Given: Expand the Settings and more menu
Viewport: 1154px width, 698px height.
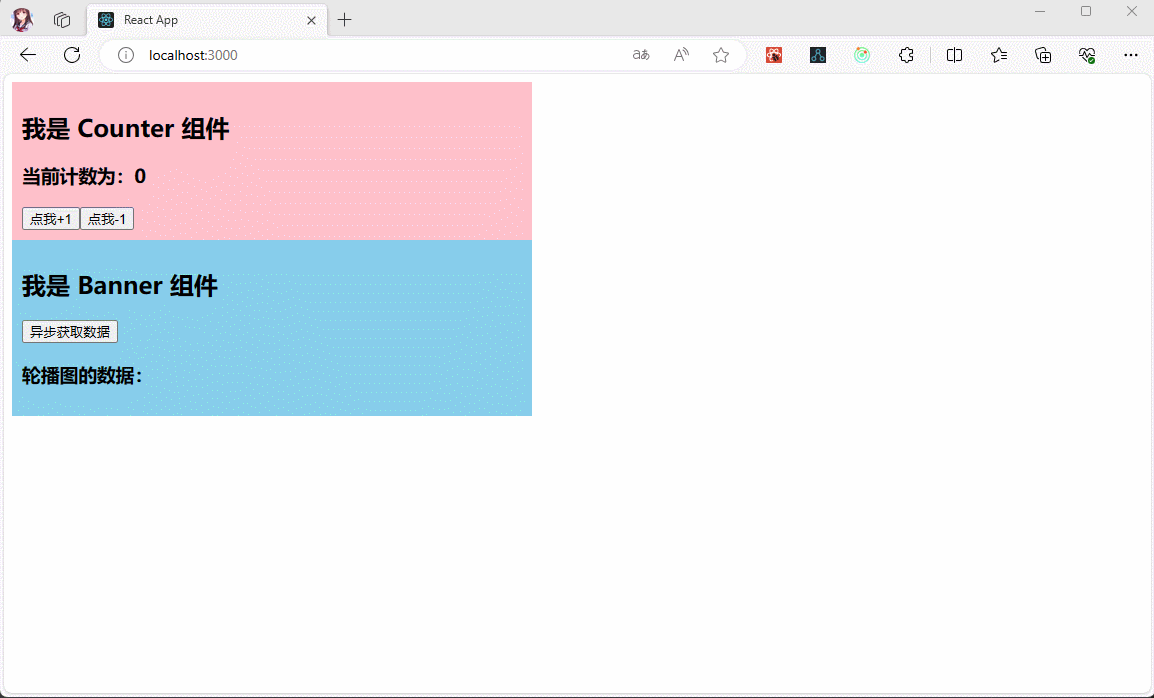Looking at the screenshot, I should 1131,55.
